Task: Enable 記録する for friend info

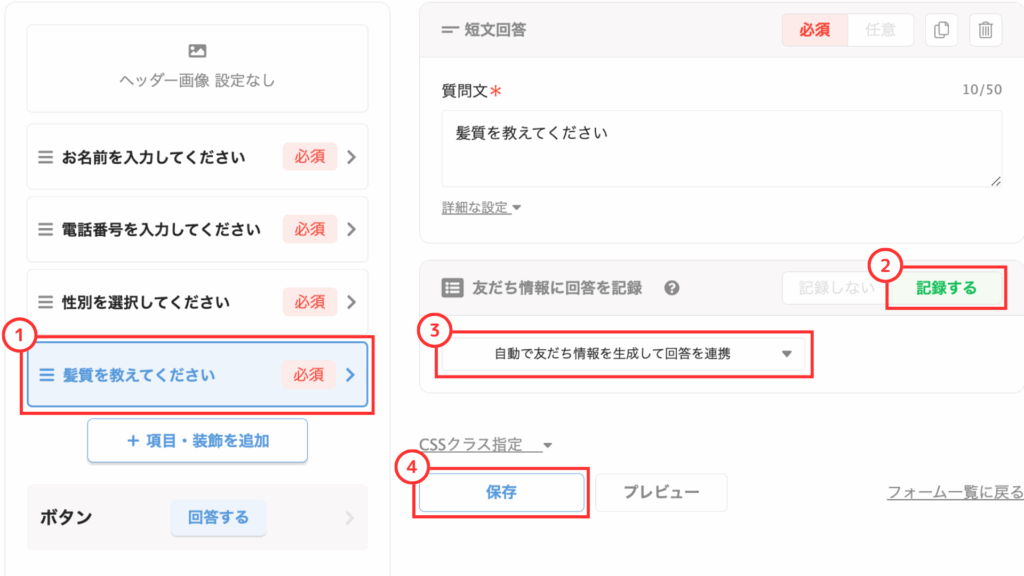Action: [x=946, y=288]
